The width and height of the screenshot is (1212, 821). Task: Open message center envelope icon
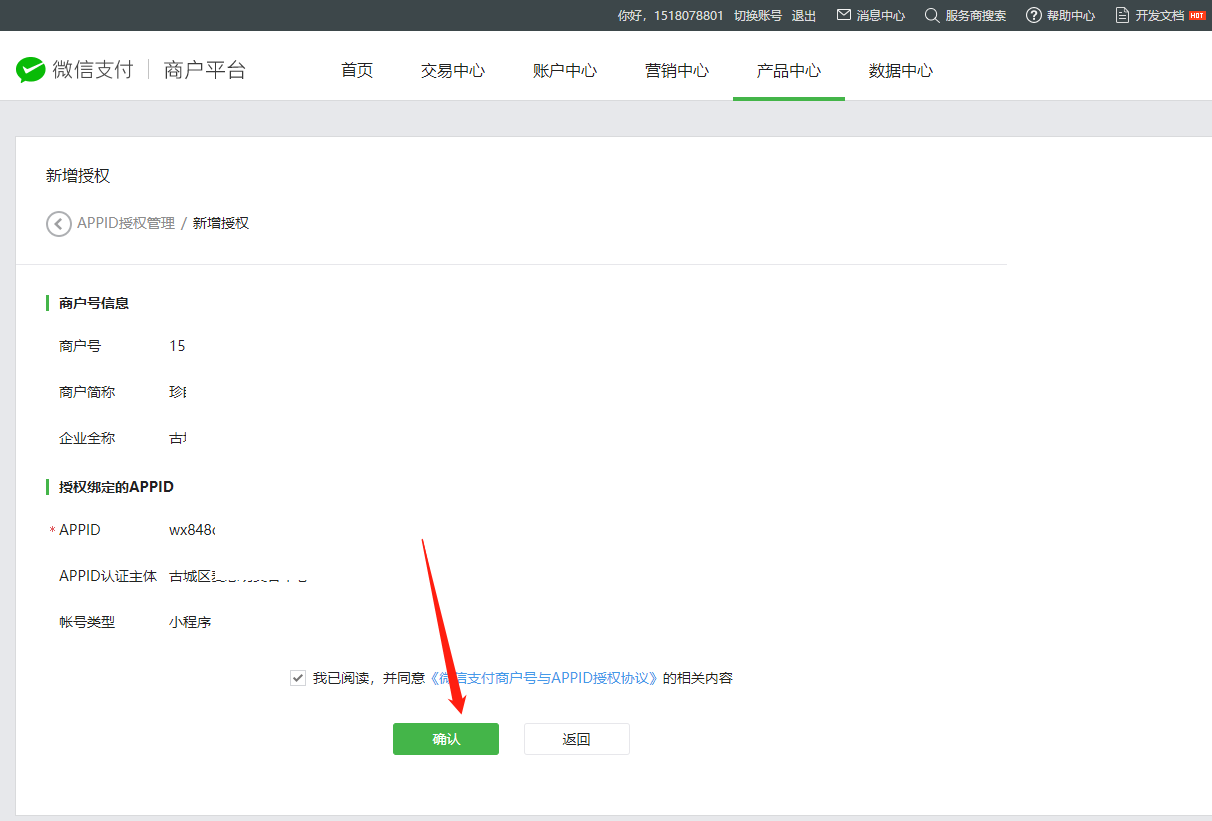pos(844,15)
